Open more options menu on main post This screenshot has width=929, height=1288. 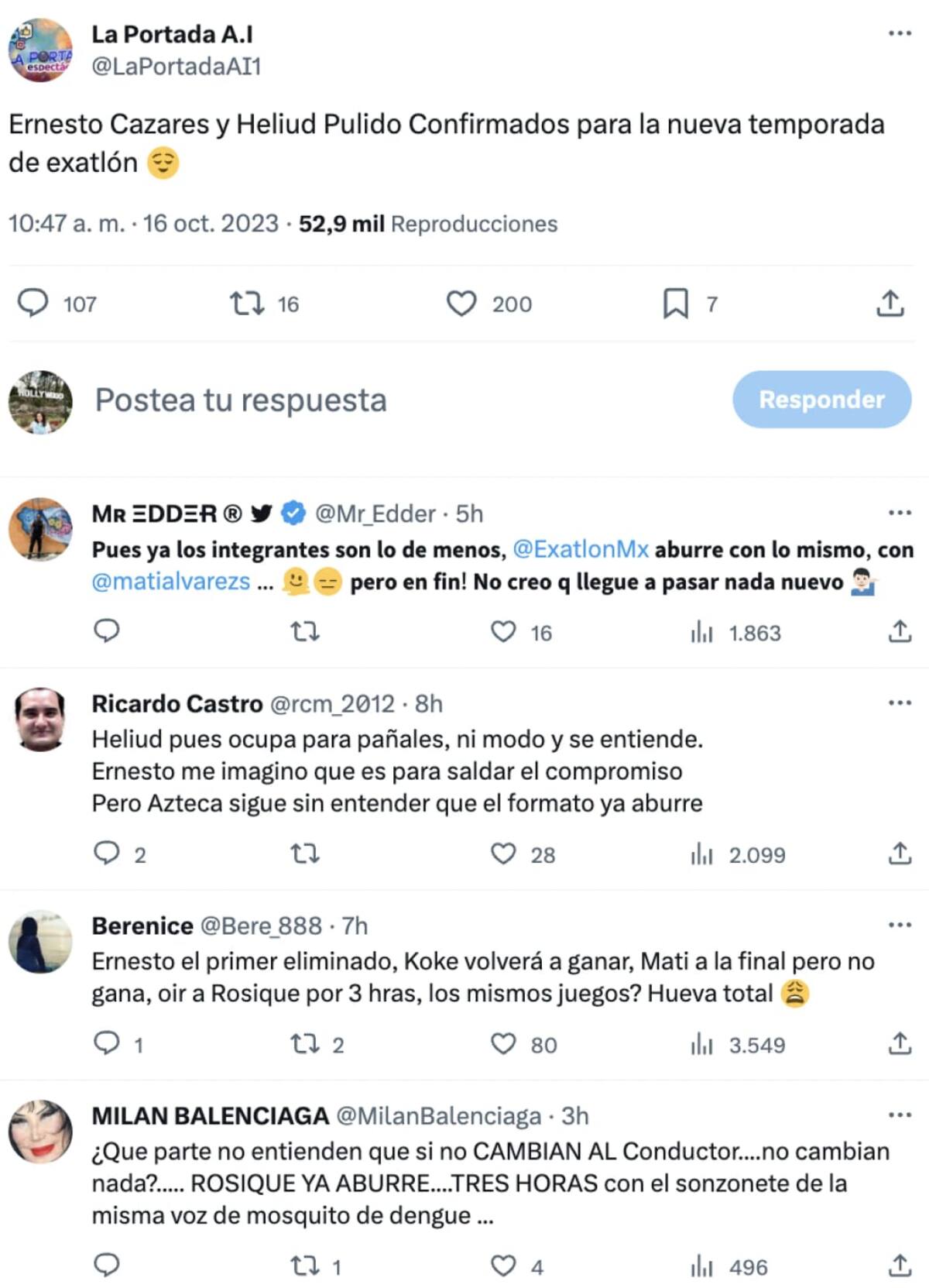coord(900,33)
